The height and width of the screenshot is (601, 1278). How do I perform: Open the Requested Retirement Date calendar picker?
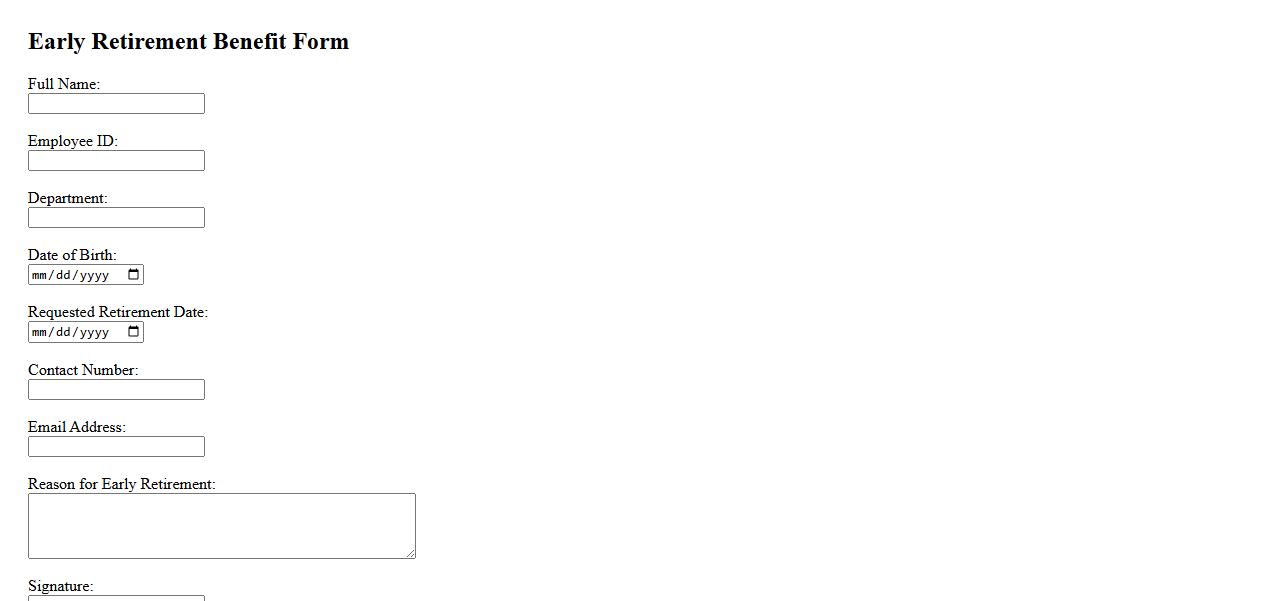(134, 332)
